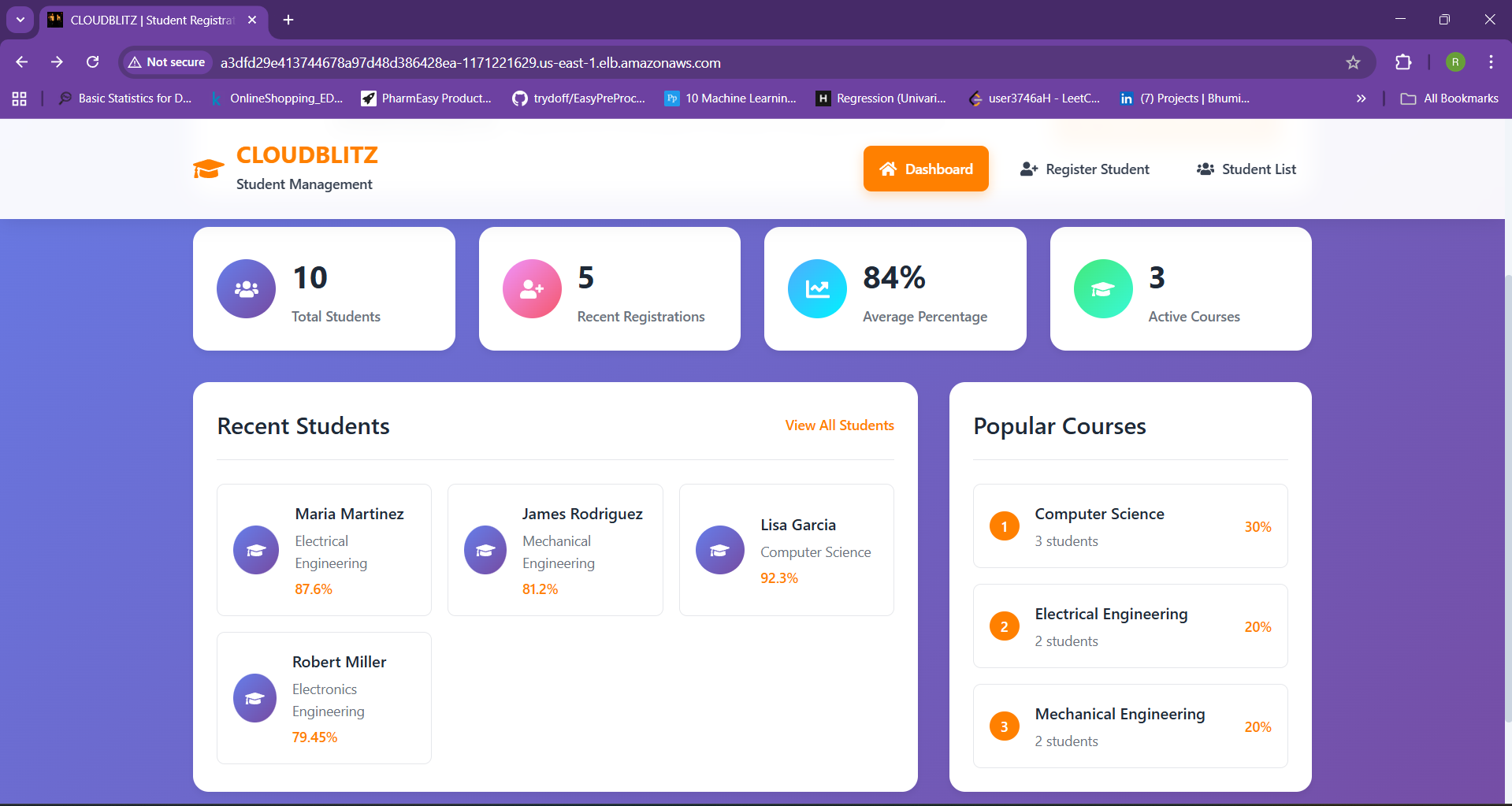Click the green Active Courses graduation icon
The width and height of the screenshot is (1512, 806).
(x=1101, y=288)
